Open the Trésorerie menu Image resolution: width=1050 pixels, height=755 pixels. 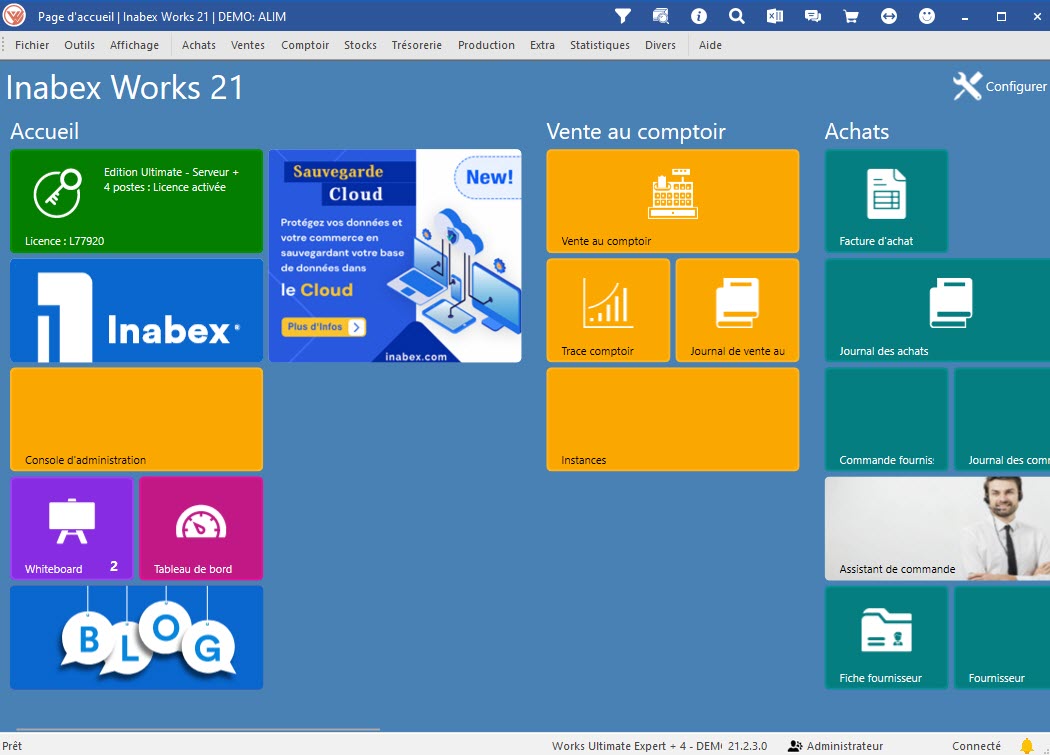[x=416, y=45]
